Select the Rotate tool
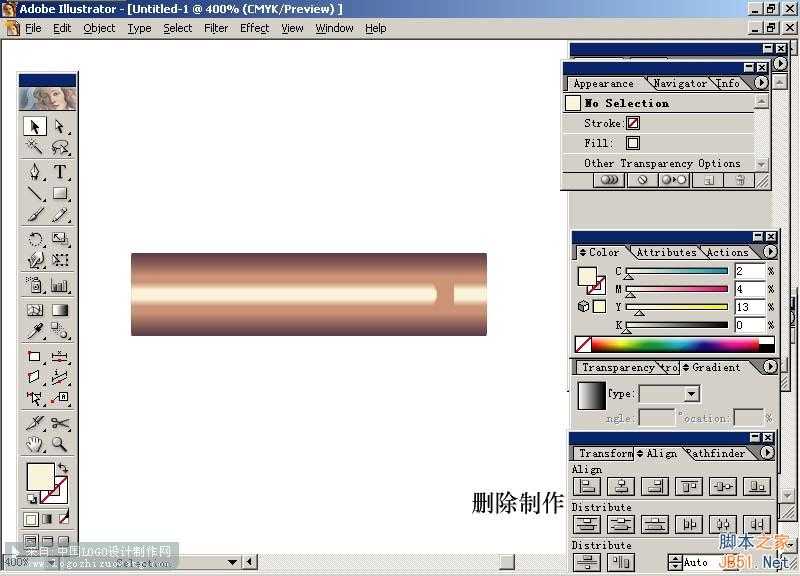The height and width of the screenshot is (576, 800). pyautogui.click(x=34, y=238)
